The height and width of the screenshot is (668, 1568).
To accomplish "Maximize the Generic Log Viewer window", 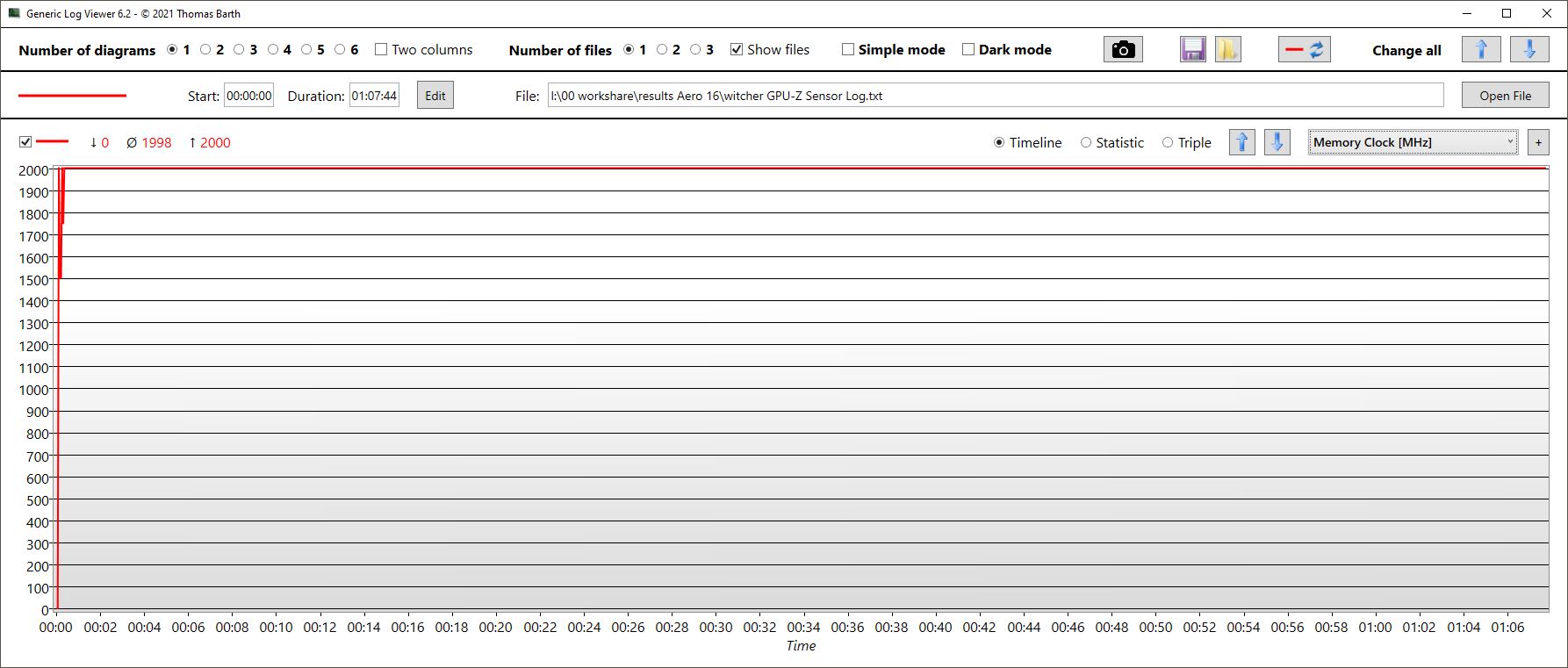I will [x=1507, y=13].
